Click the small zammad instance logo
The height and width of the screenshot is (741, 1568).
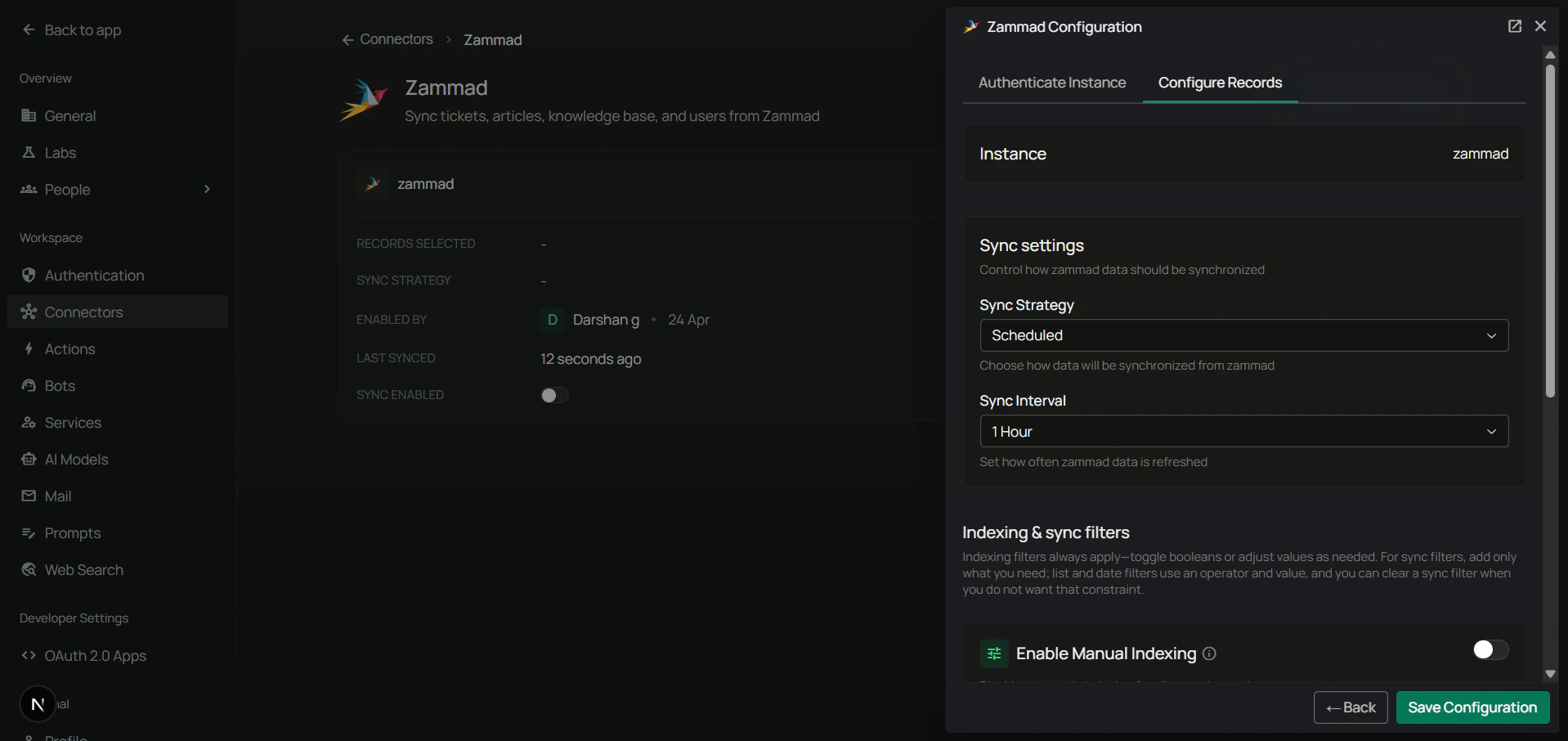click(373, 184)
